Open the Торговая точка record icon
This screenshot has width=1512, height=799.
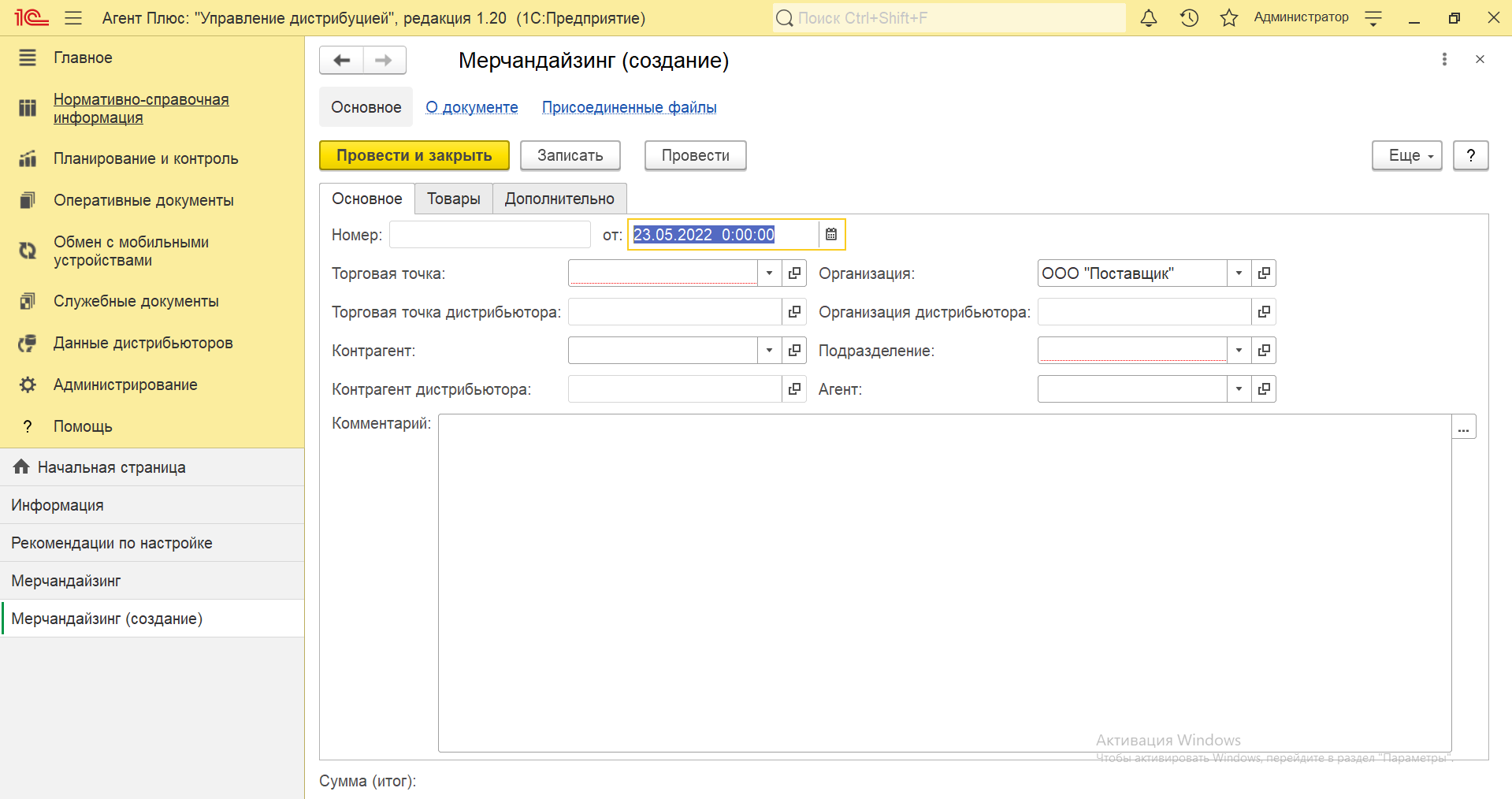point(794,273)
